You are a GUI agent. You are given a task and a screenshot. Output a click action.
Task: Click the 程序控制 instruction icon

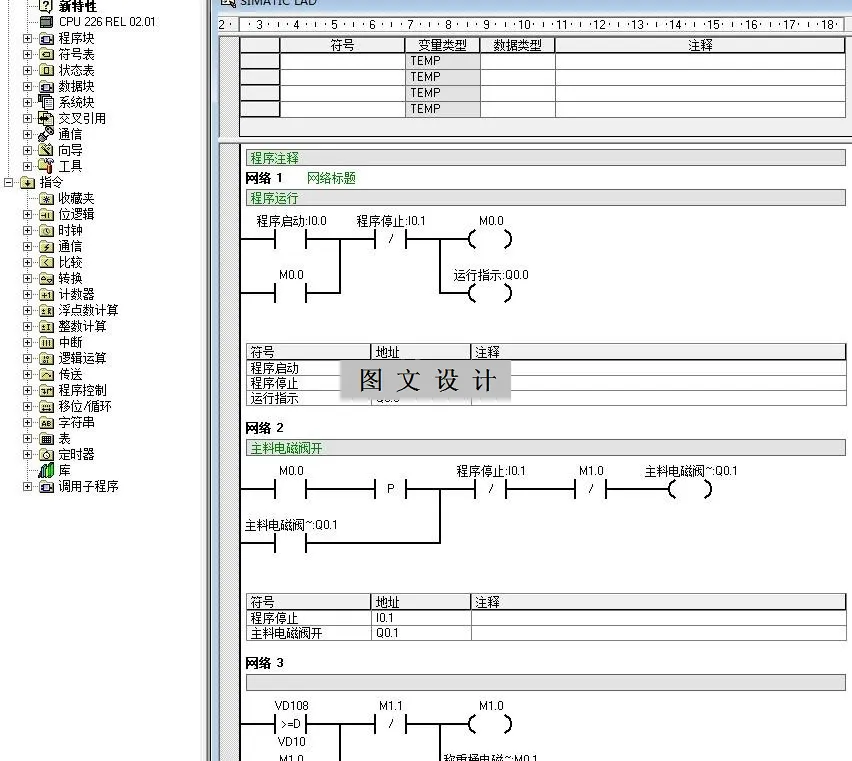pyautogui.click(x=46, y=391)
